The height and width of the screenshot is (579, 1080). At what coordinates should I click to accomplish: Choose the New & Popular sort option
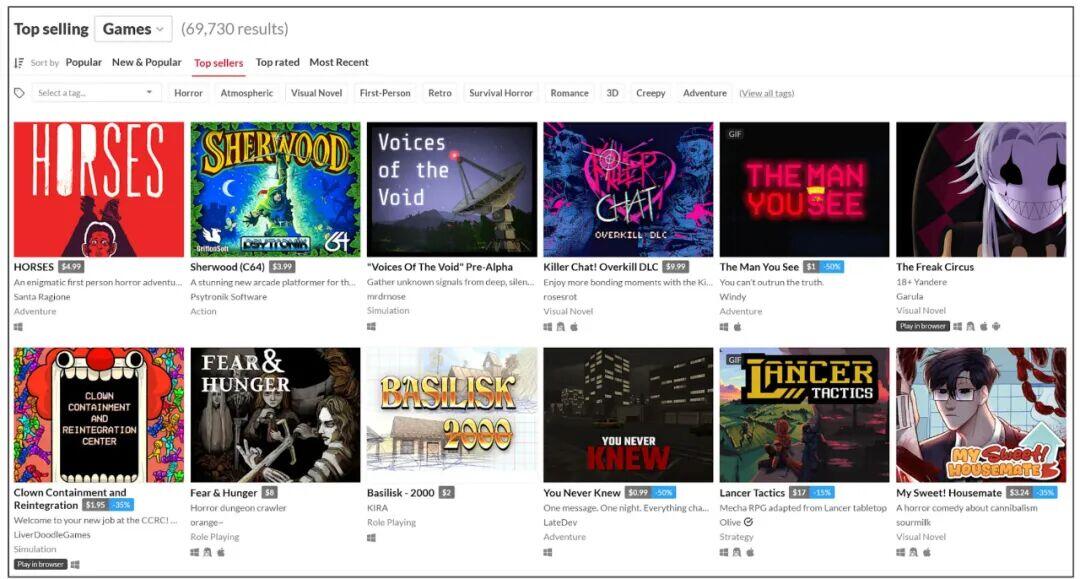(x=147, y=62)
